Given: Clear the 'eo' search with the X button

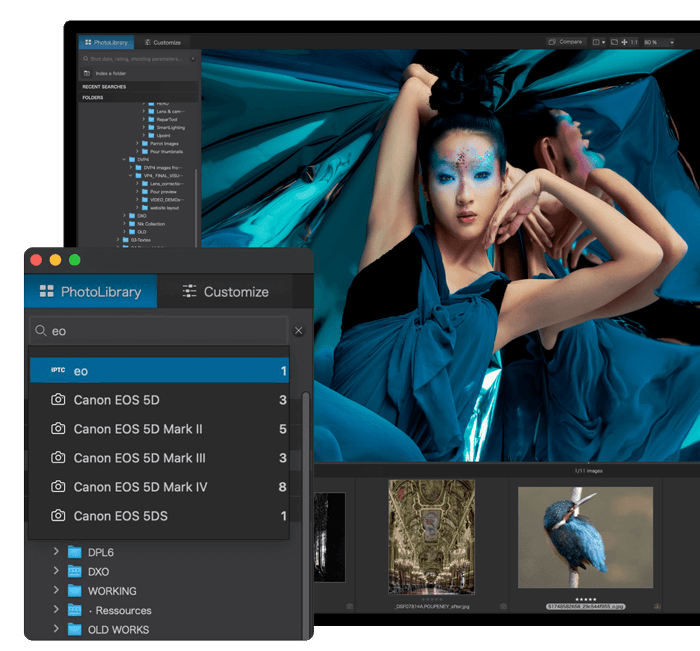Looking at the screenshot, I should coord(299,331).
